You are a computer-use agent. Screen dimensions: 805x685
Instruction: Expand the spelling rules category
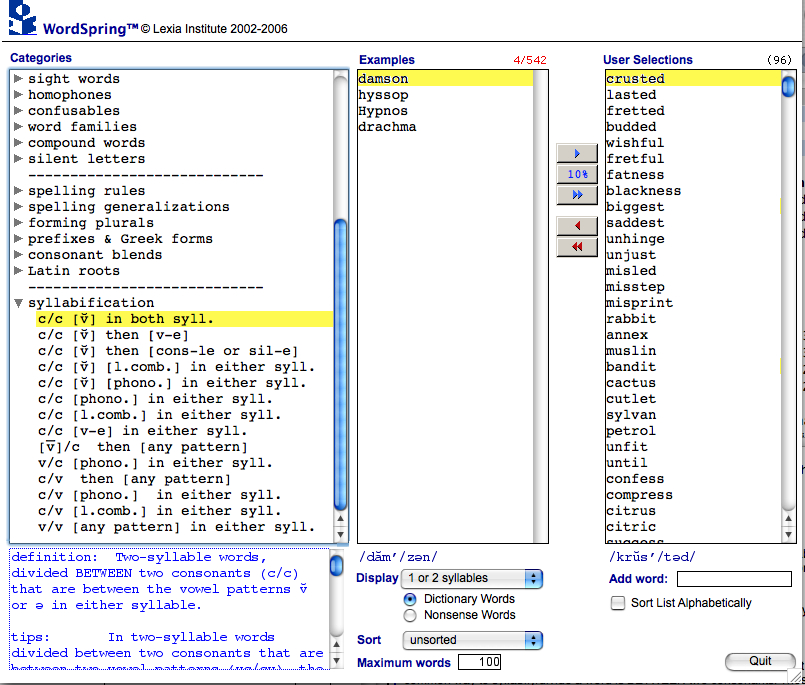point(18,191)
